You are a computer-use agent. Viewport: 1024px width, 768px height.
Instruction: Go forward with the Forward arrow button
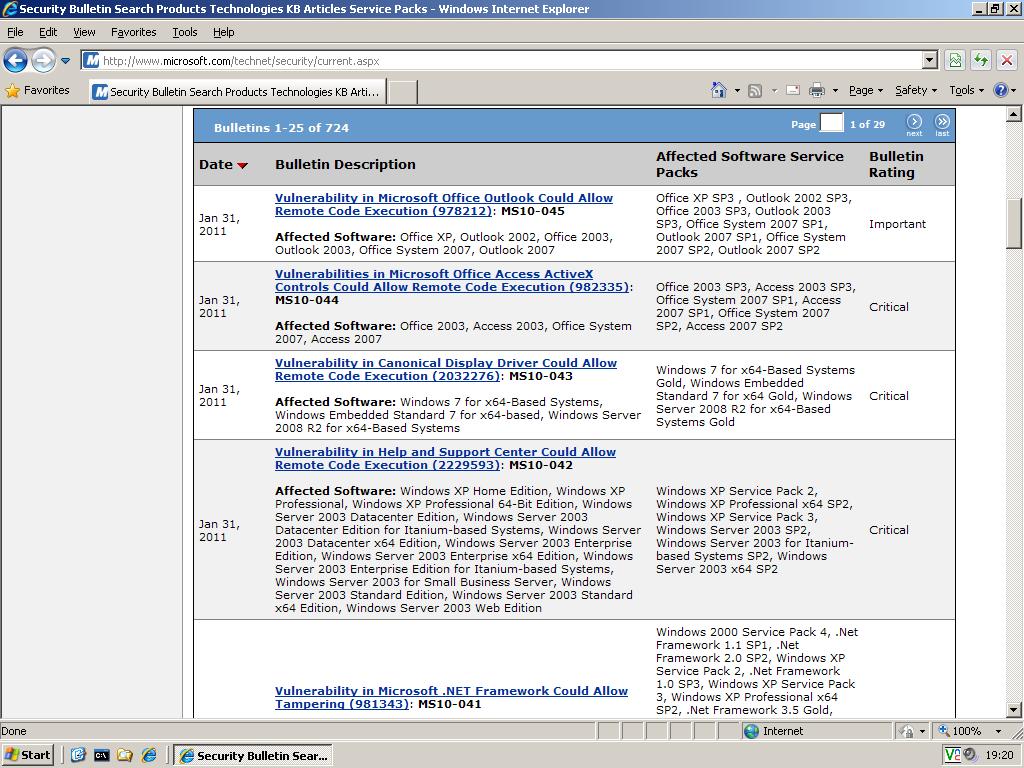(43, 61)
